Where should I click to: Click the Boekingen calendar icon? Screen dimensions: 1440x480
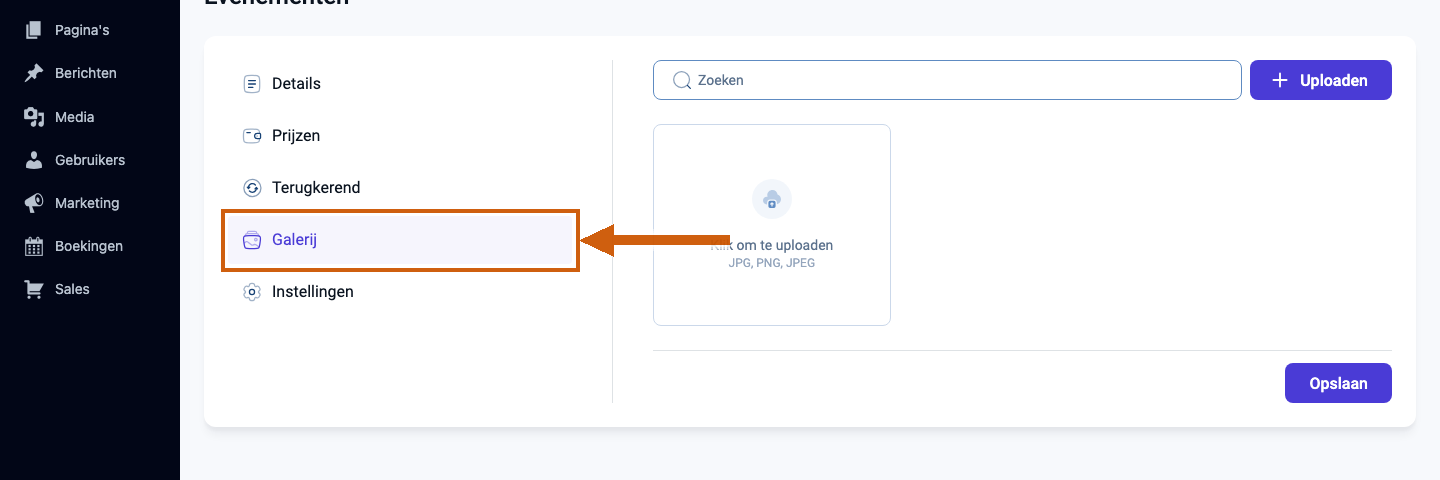coord(34,246)
